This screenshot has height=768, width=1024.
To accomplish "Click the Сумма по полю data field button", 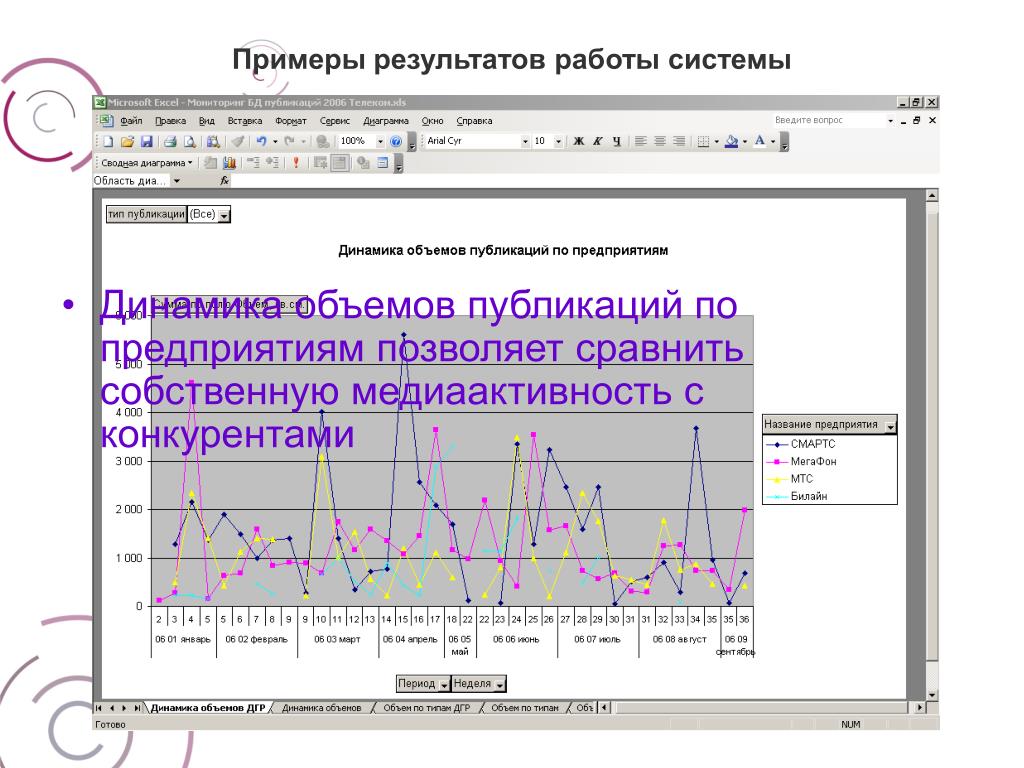I will pyautogui.click(x=229, y=304).
